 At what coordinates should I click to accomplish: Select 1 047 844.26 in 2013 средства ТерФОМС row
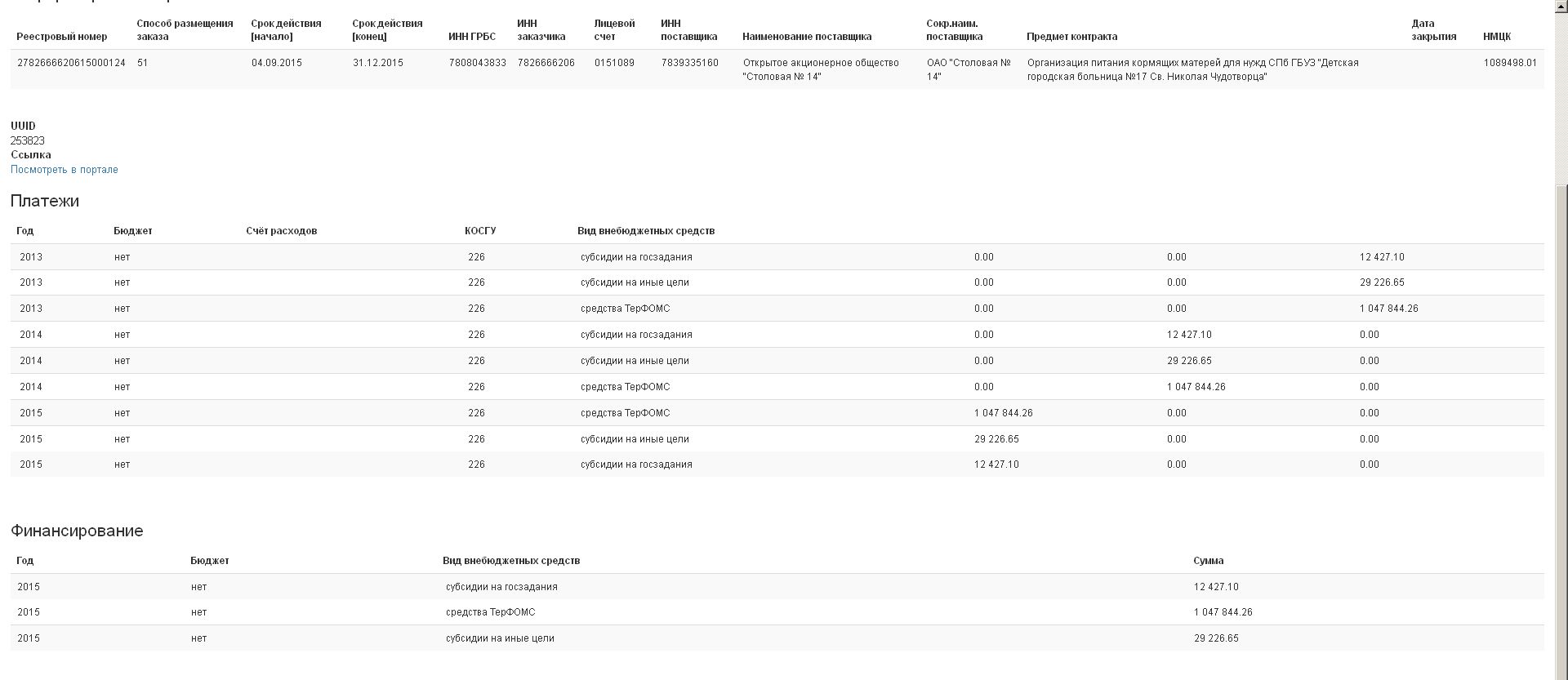(1389, 309)
